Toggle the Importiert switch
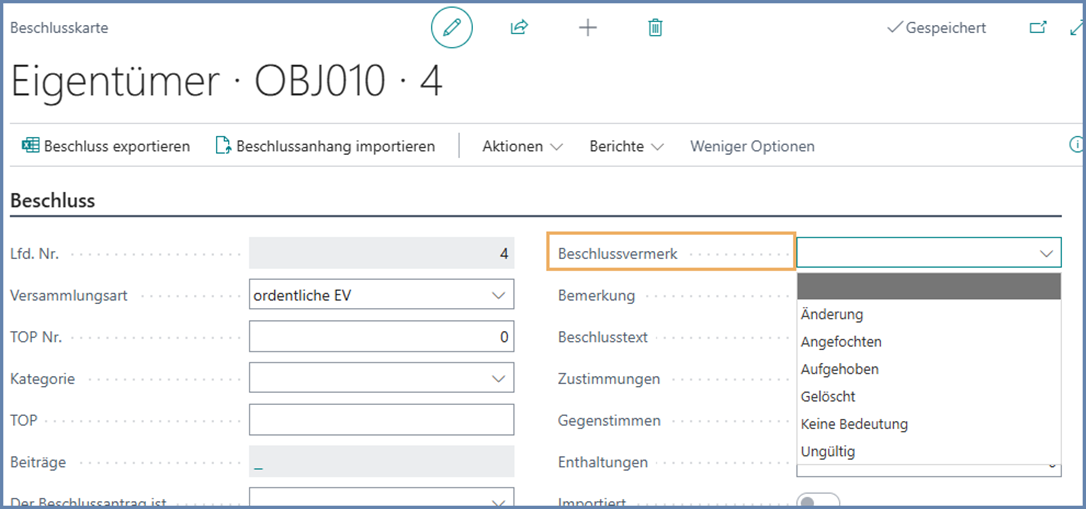This screenshot has width=1086, height=509. point(817,502)
